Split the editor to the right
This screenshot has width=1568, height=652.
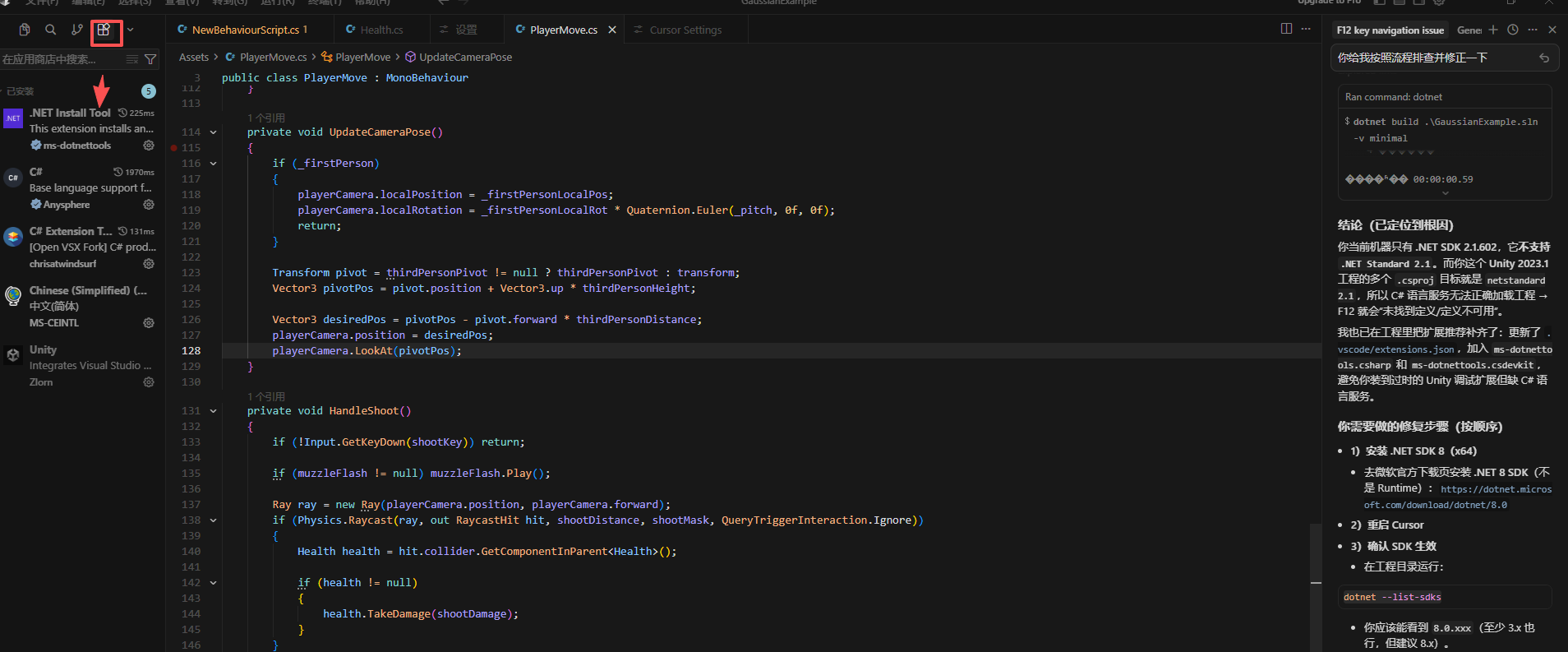tap(1286, 29)
